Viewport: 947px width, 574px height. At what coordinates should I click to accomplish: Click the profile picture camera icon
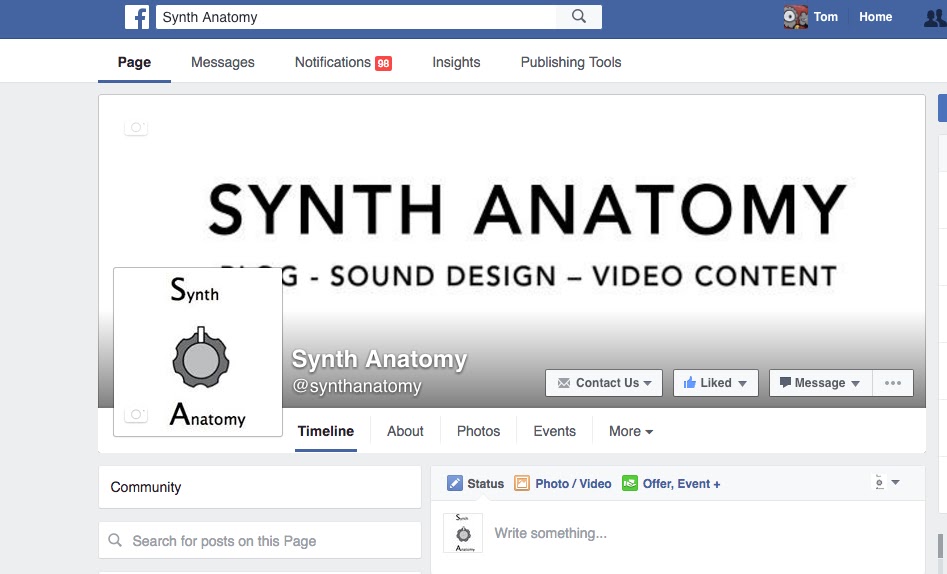point(136,414)
